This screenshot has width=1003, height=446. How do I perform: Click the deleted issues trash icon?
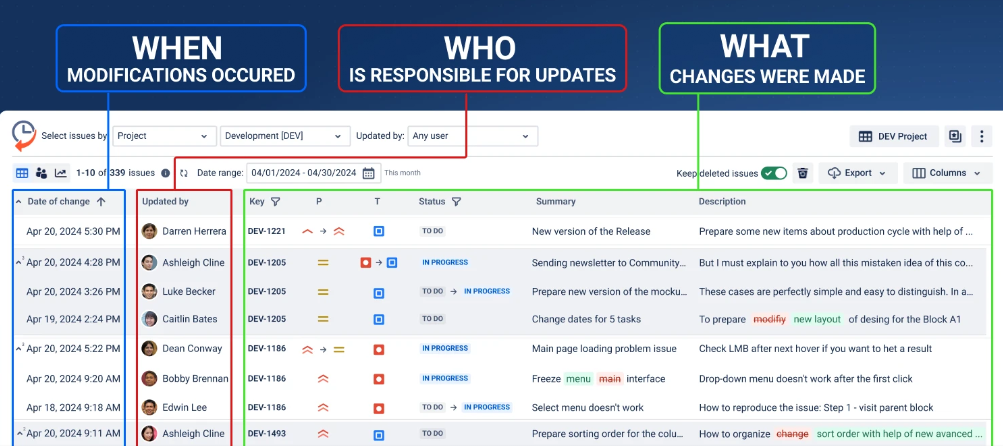pos(802,173)
